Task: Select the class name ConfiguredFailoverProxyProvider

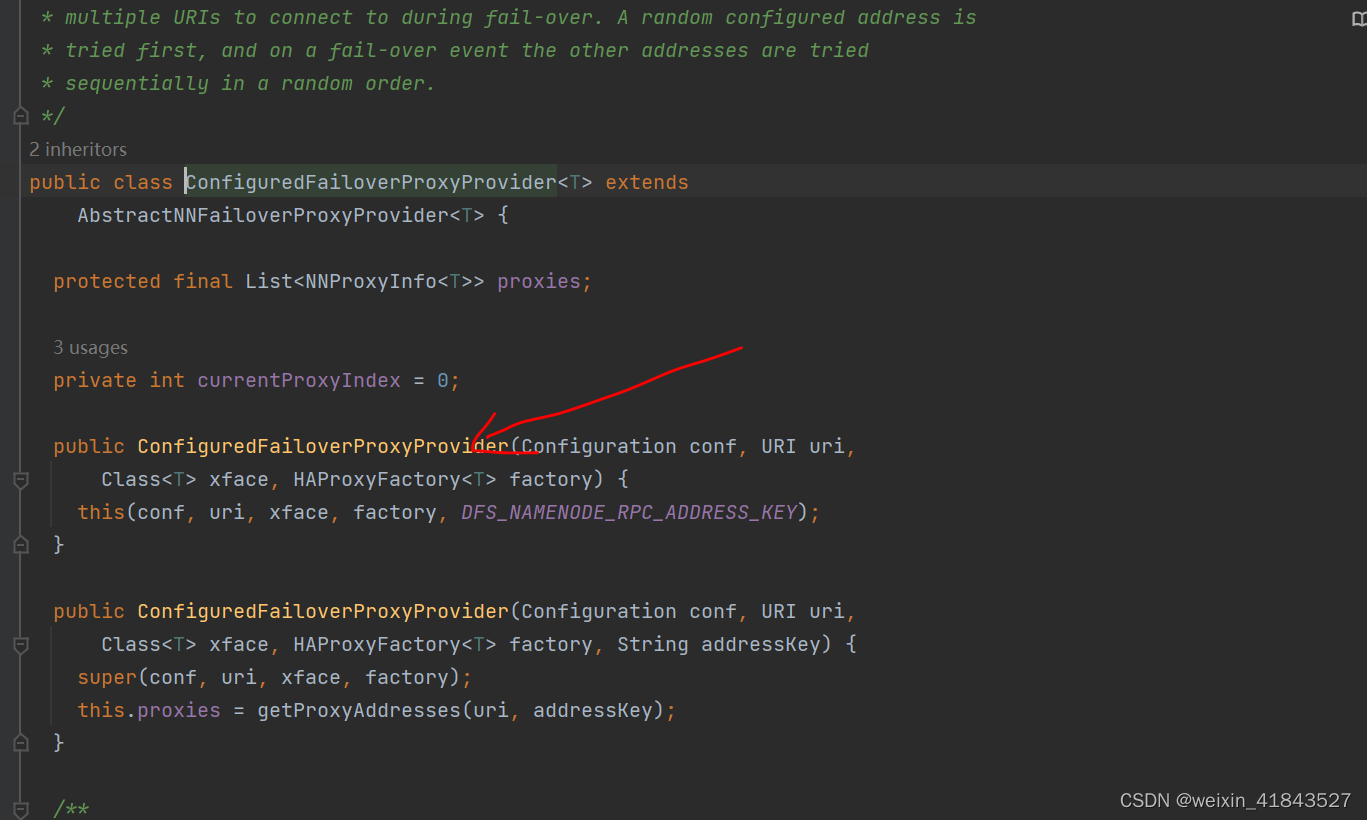Action: [x=370, y=182]
